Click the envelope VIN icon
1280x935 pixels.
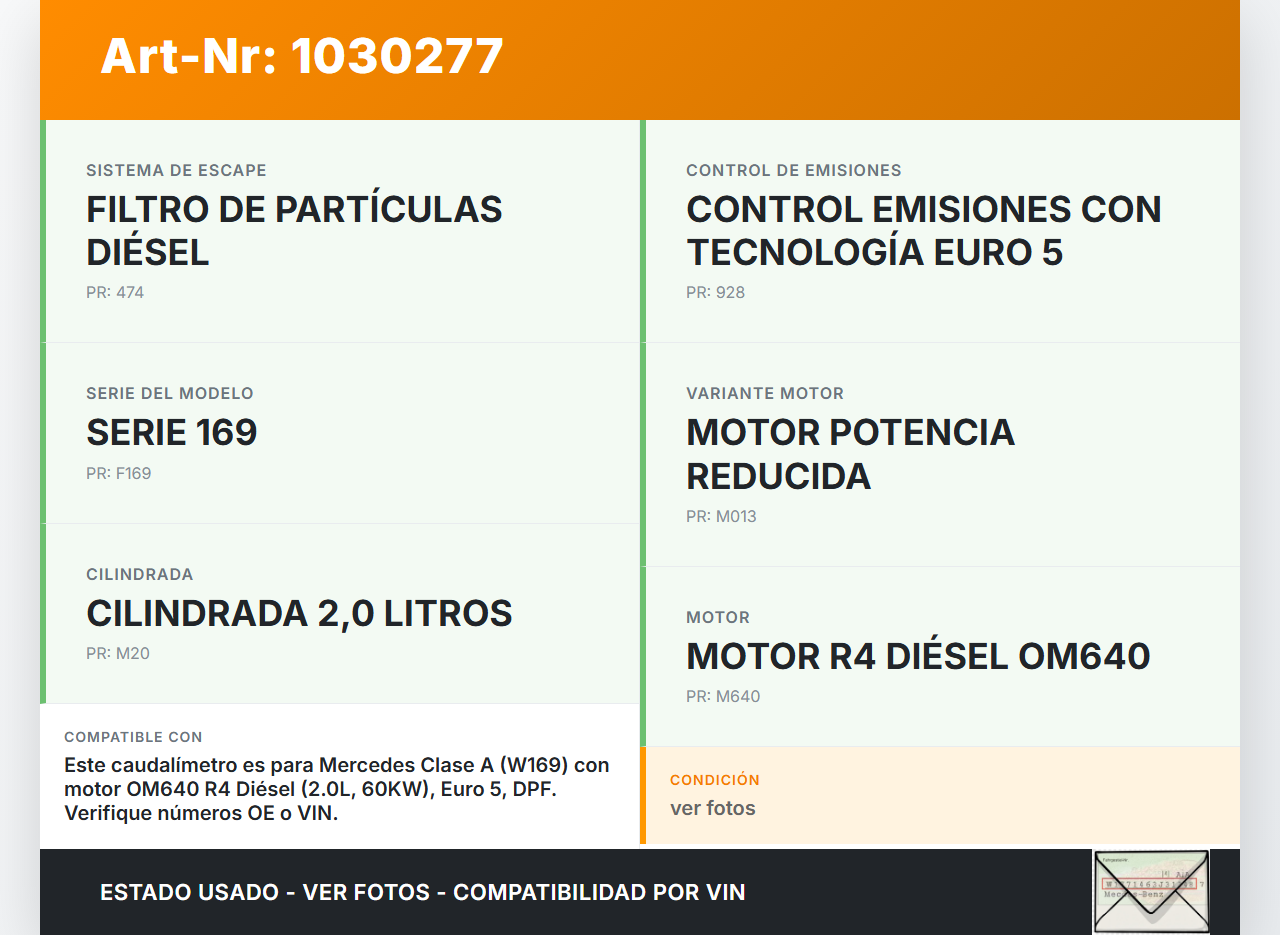[1150, 891]
